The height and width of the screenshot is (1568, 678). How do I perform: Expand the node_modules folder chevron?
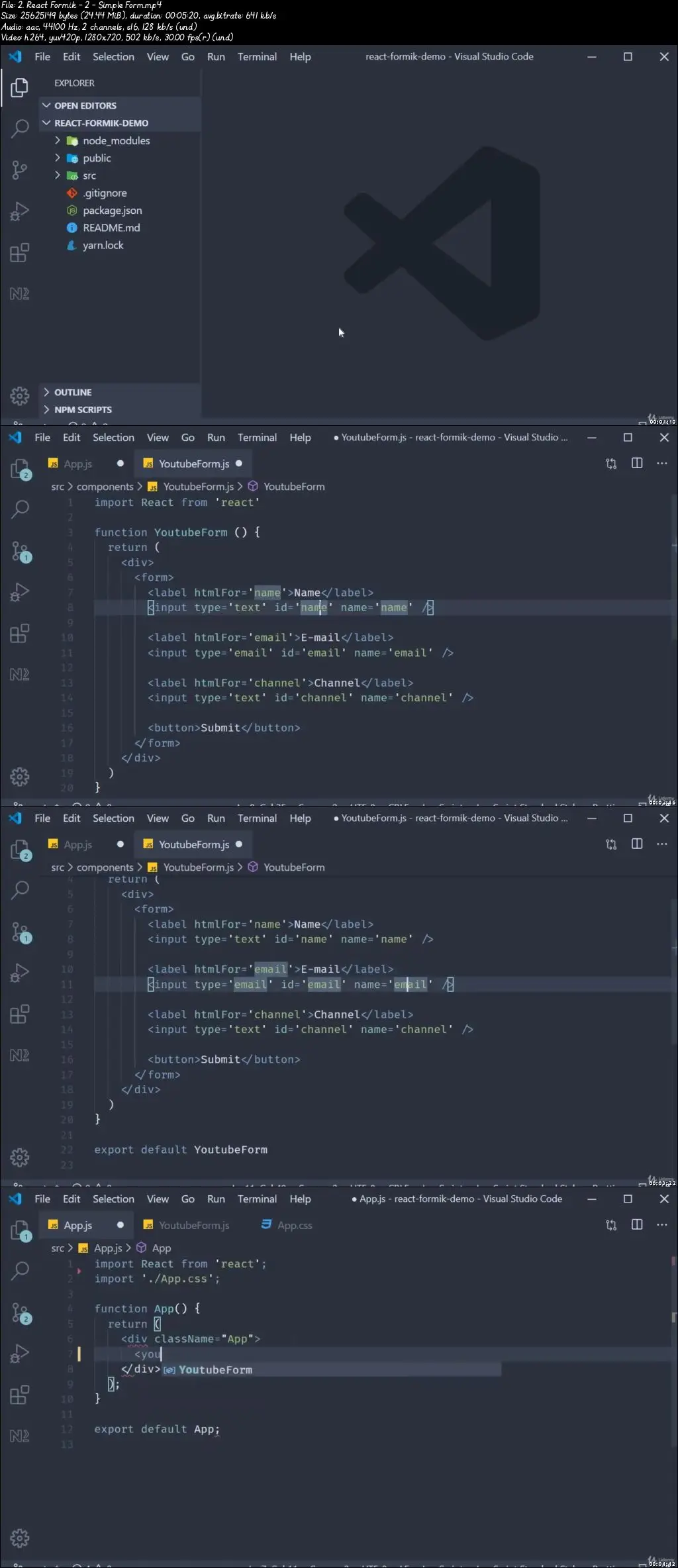click(58, 140)
